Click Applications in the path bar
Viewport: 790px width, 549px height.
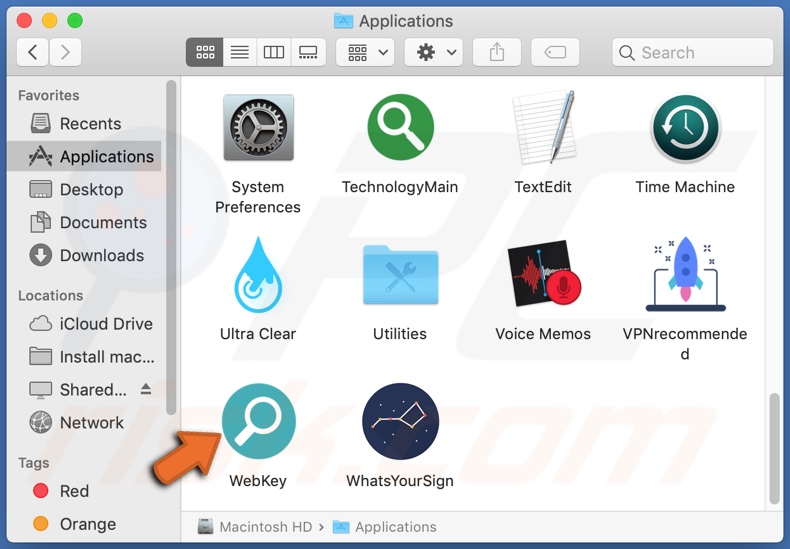click(x=384, y=527)
